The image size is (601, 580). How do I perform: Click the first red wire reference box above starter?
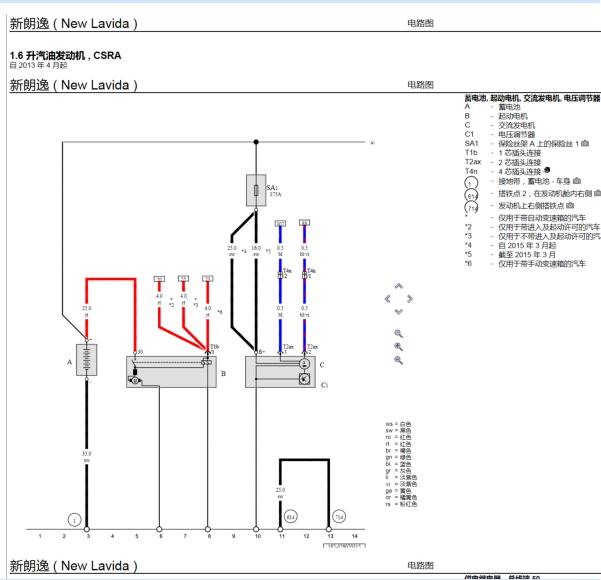[159, 279]
